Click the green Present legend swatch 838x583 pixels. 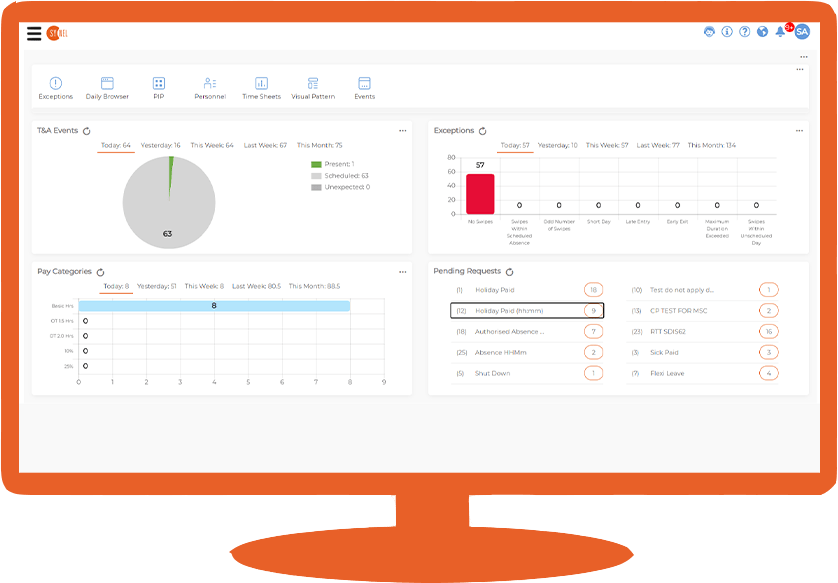(316, 164)
